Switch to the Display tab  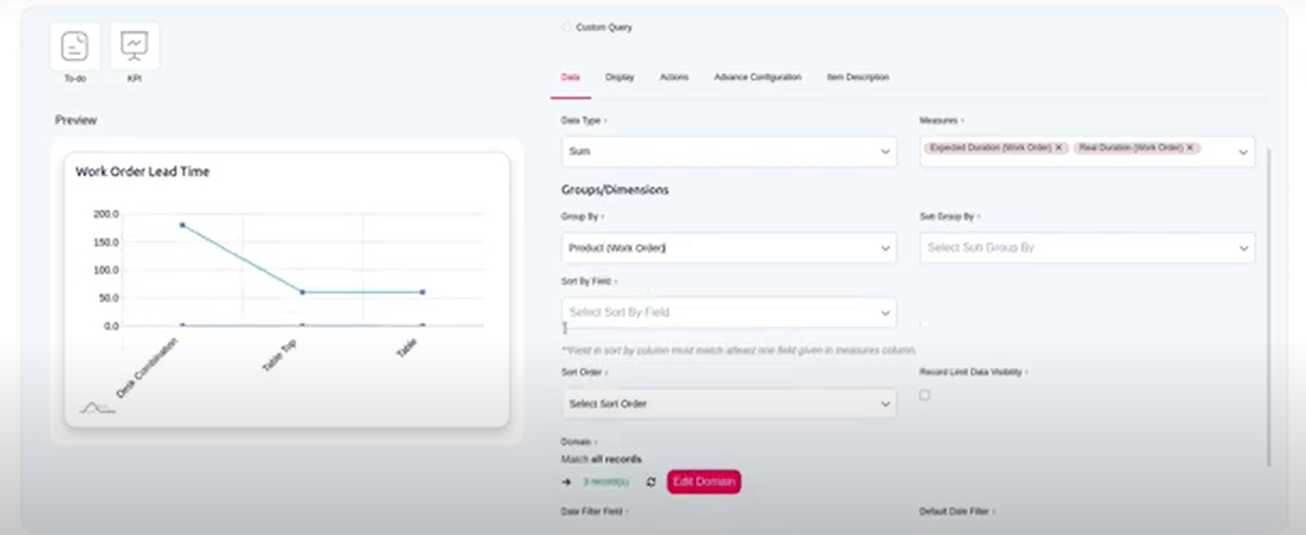pos(620,77)
